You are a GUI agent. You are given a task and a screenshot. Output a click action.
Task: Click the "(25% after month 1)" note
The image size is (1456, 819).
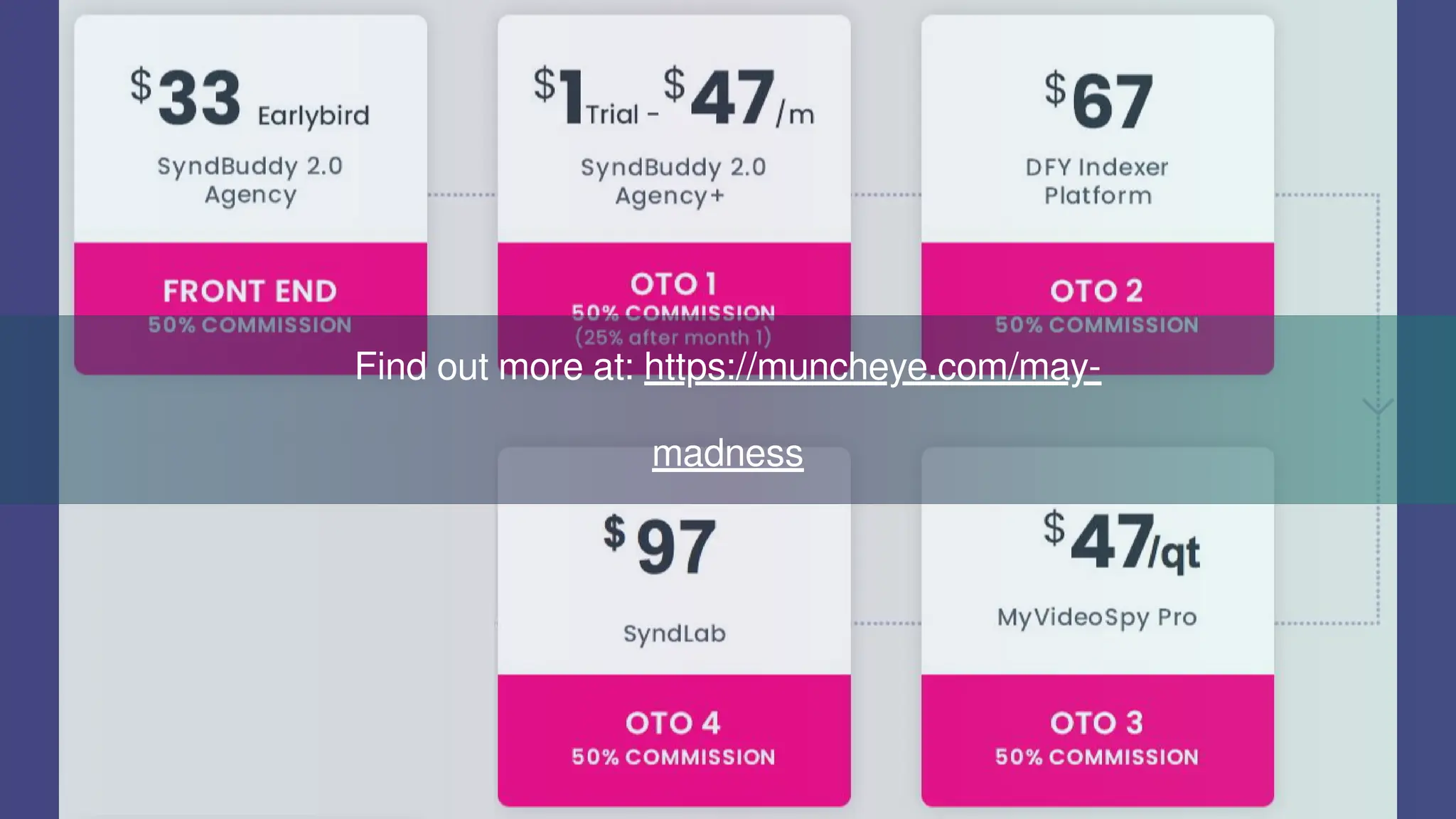click(x=673, y=337)
